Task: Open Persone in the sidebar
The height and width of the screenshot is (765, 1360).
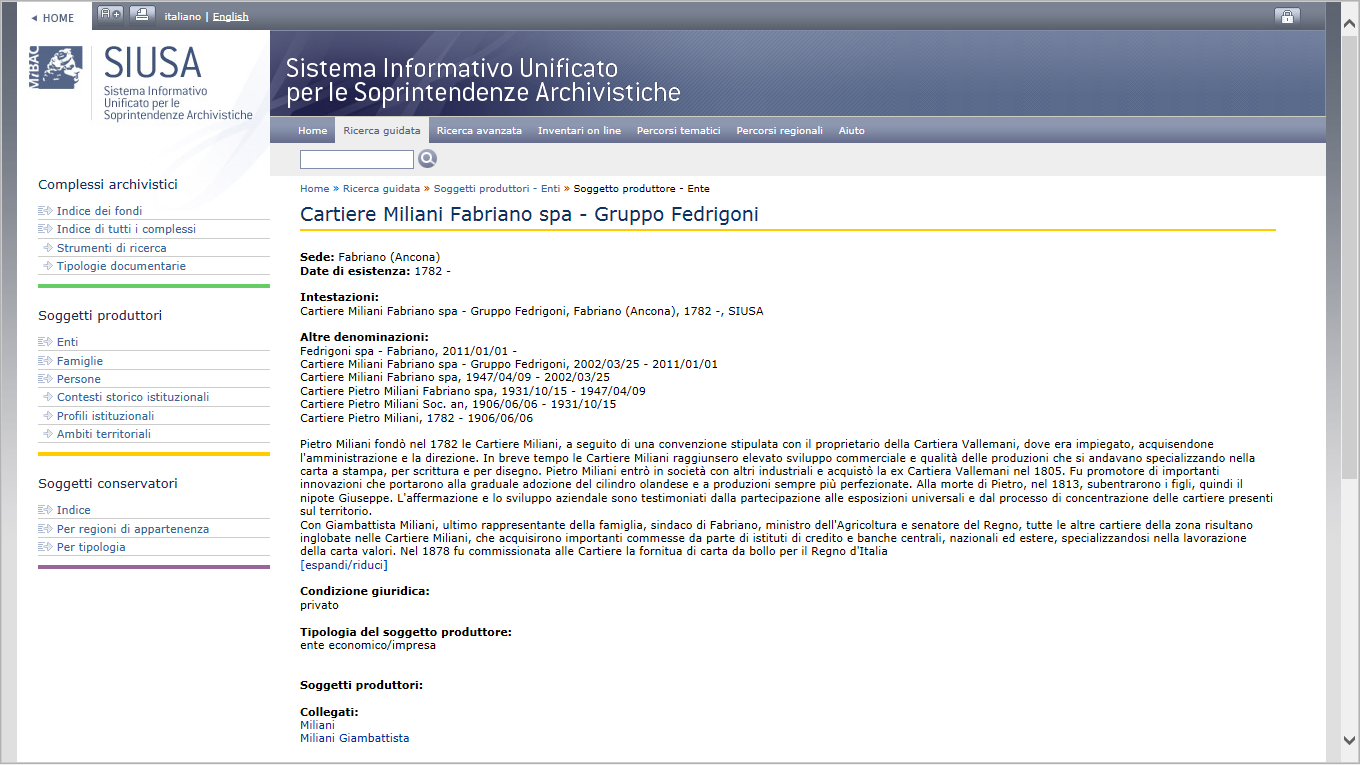Action: coord(79,379)
